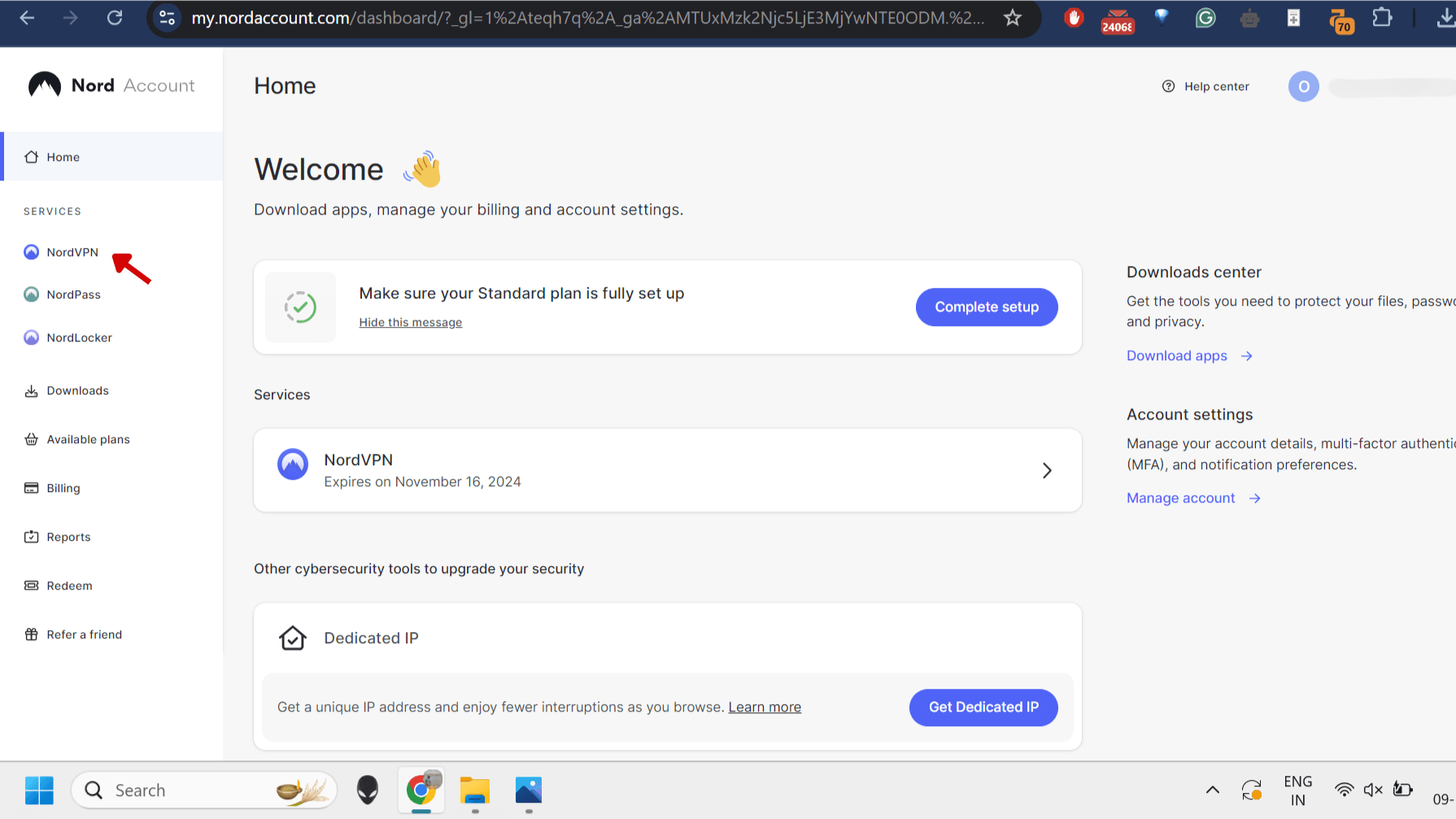Click the Dedicated IP house icon
This screenshot has height=819, width=1456.
[x=293, y=638]
